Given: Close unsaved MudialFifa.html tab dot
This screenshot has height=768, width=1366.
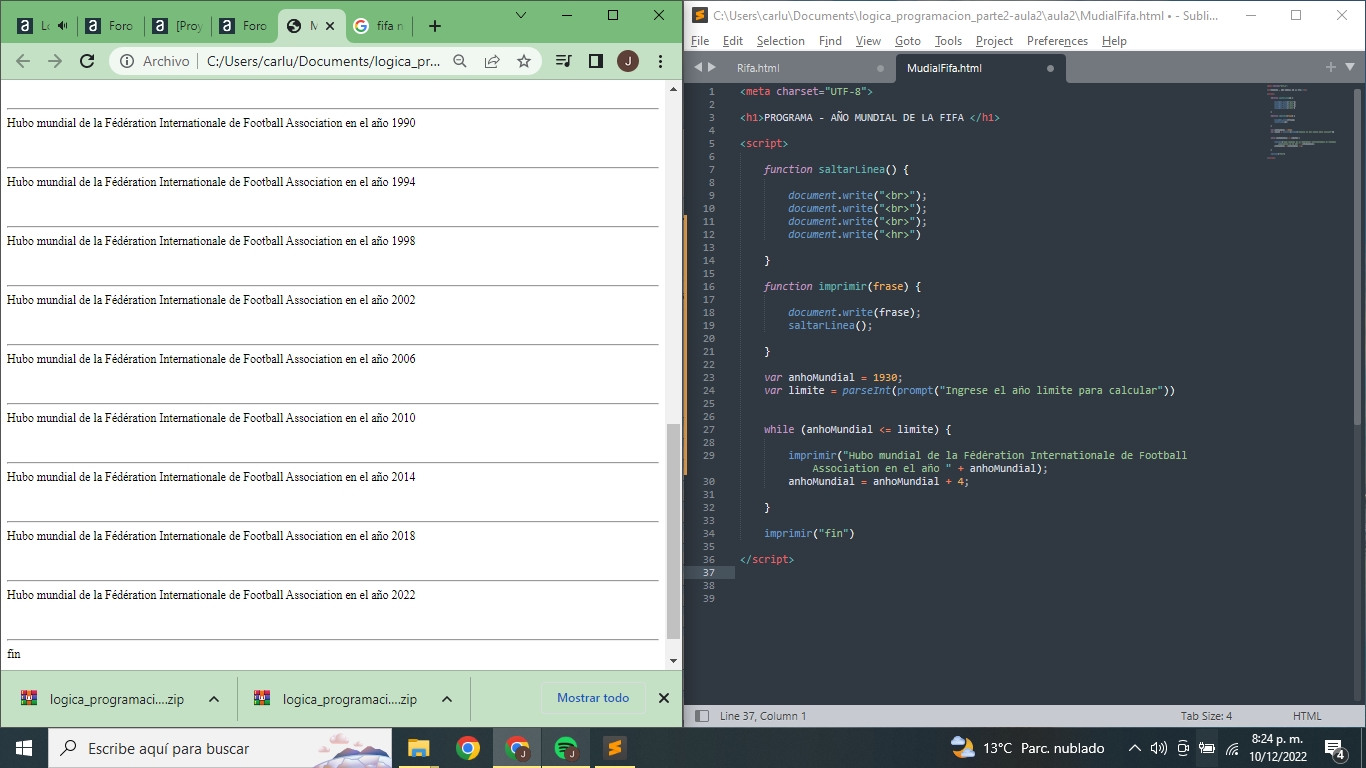Looking at the screenshot, I should pyautogui.click(x=1050, y=68).
